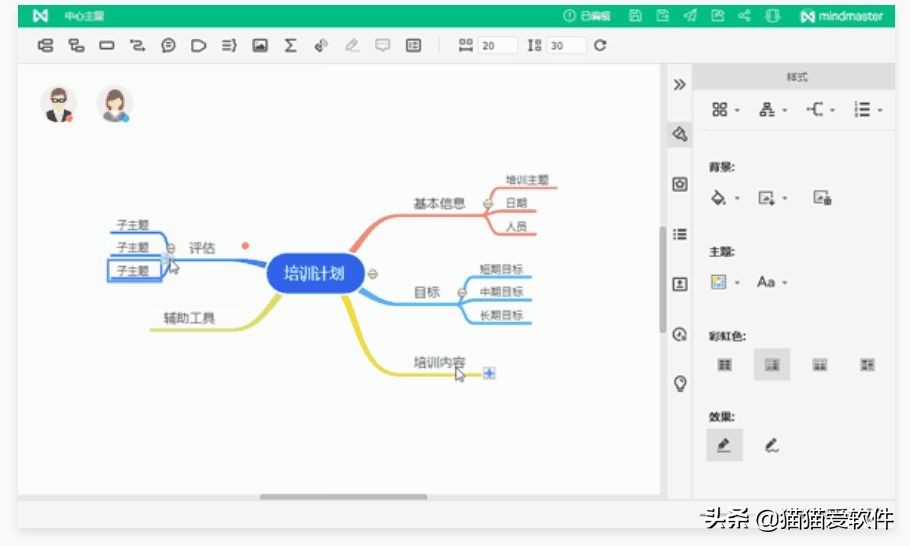The width and height of the screenshot is (910, 546).
Task: Open the lightbulb icon in right sidebar
Action: (x=680, y=383)
